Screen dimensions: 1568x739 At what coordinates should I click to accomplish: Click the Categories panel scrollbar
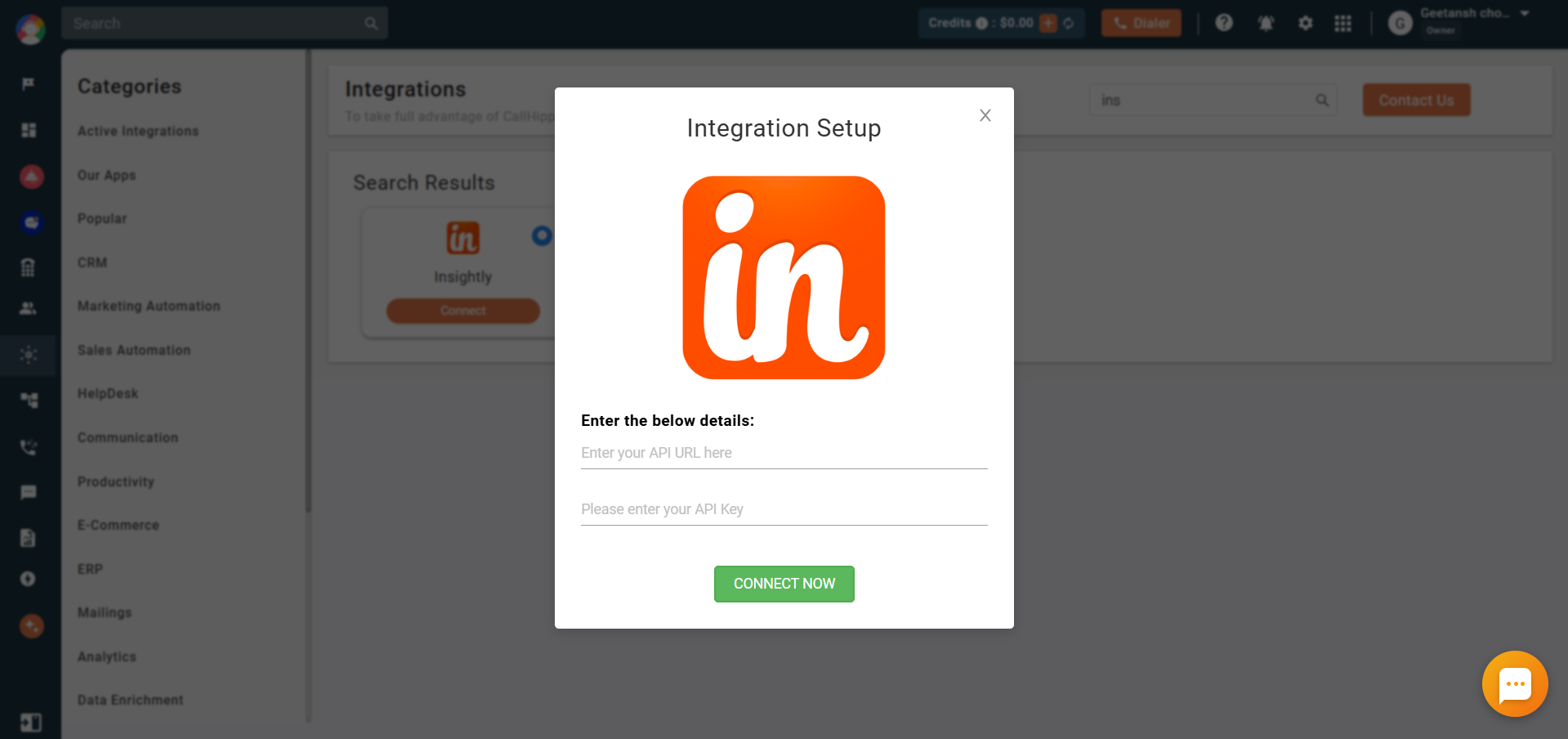tap(308, 280)
